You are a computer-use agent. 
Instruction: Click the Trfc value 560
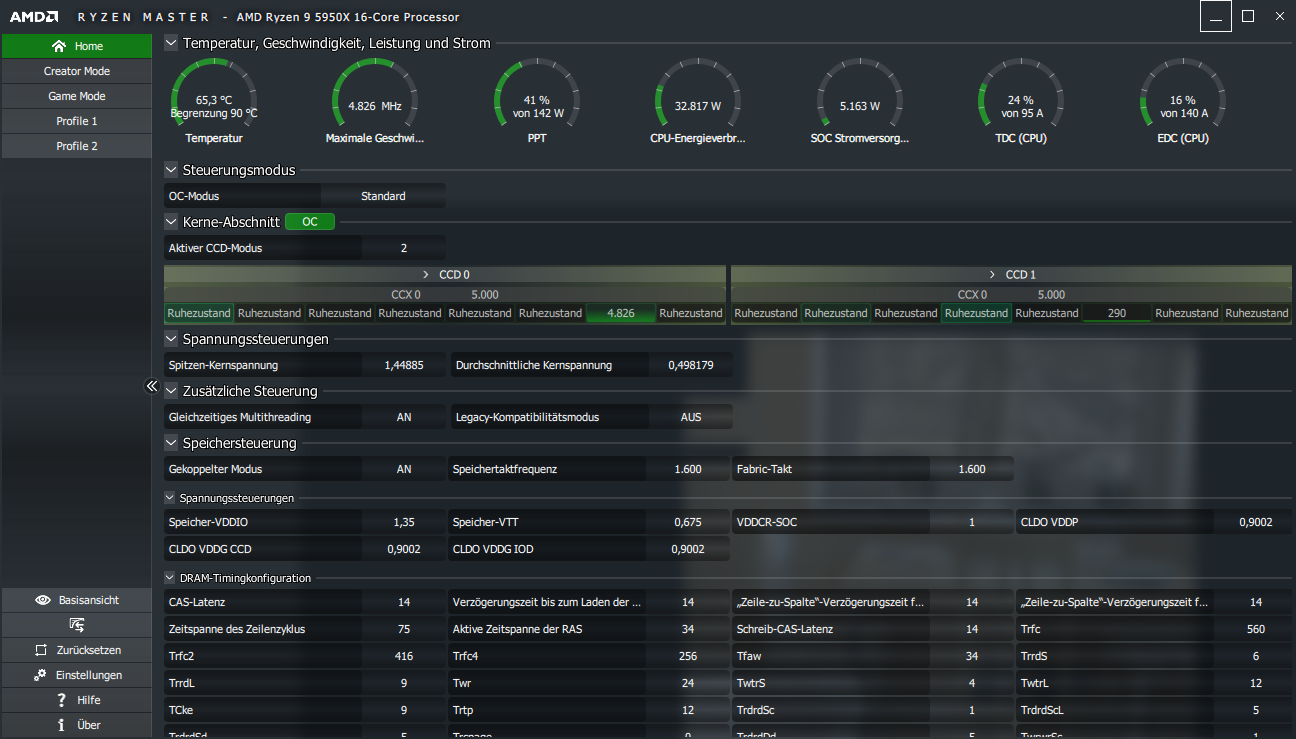pos(1256,629)
